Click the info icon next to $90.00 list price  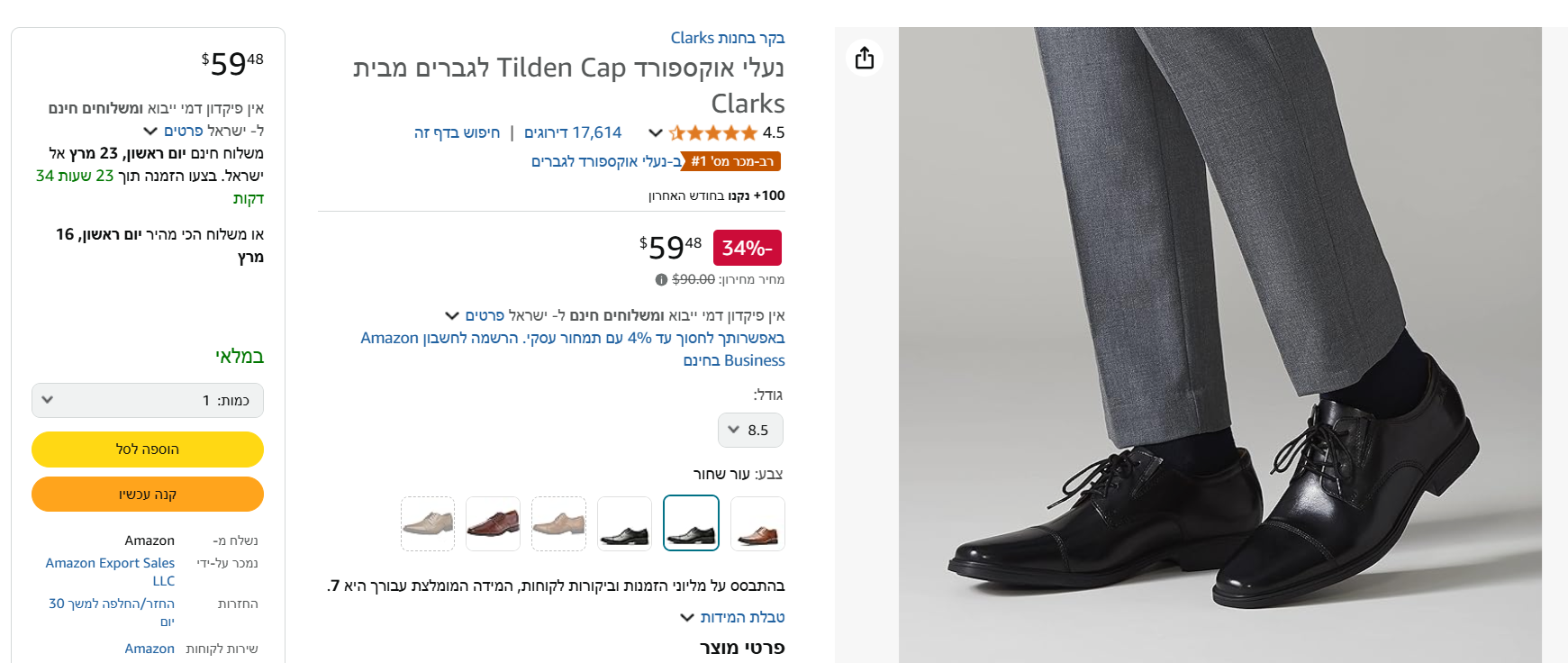[x=661, y=280]
